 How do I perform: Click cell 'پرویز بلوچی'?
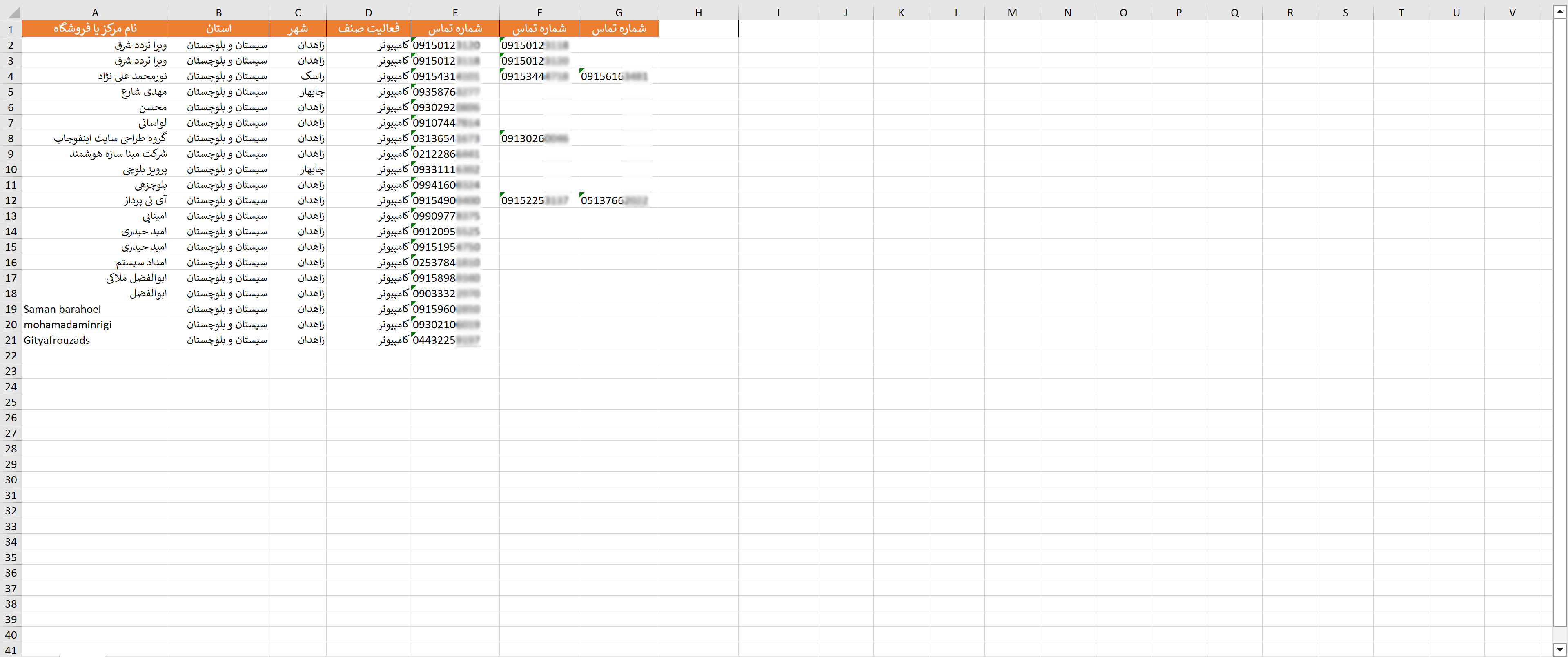click(95, 169)
